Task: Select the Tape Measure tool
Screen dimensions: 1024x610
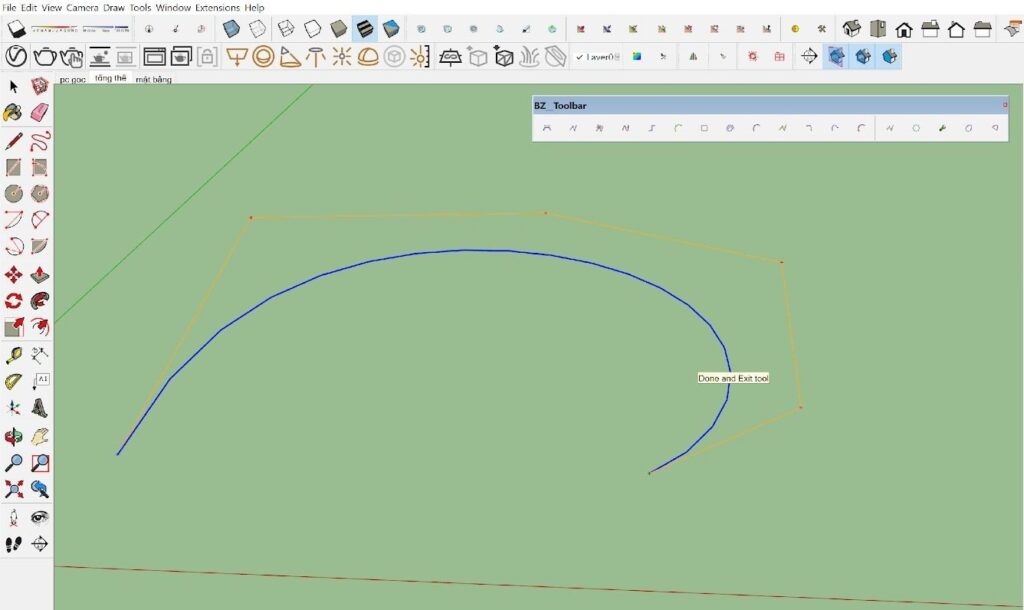Action: [13, 353]
